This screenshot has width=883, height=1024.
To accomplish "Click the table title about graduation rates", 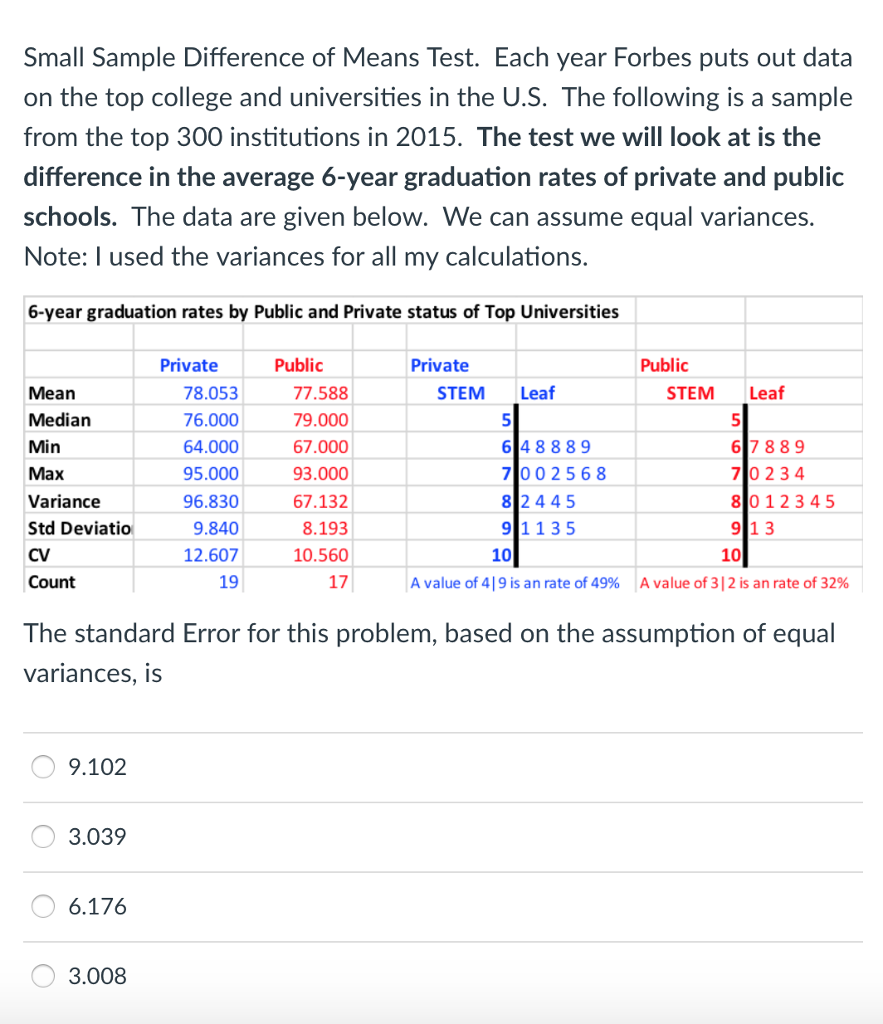I will point(321,311).
